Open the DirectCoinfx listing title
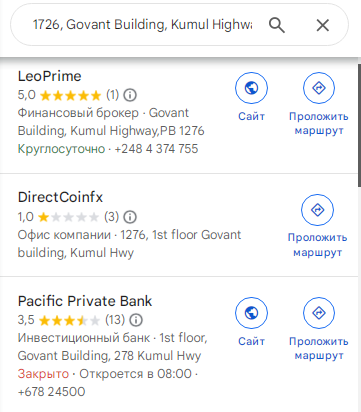The height and width of the screenshot is (412, 361). tap(60, 197)
